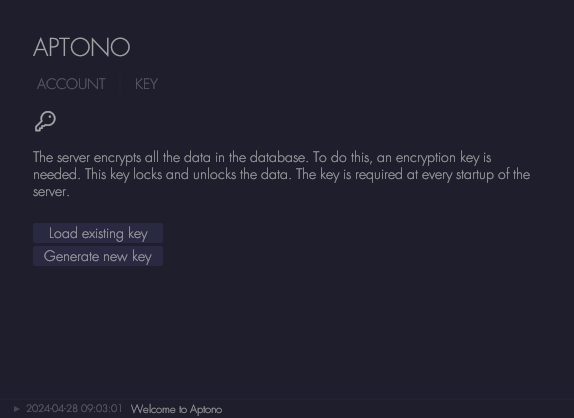This screenshot has height=418, width=574.
Task: Click the word 'server.' ending the description
Action: coord(51,192)
